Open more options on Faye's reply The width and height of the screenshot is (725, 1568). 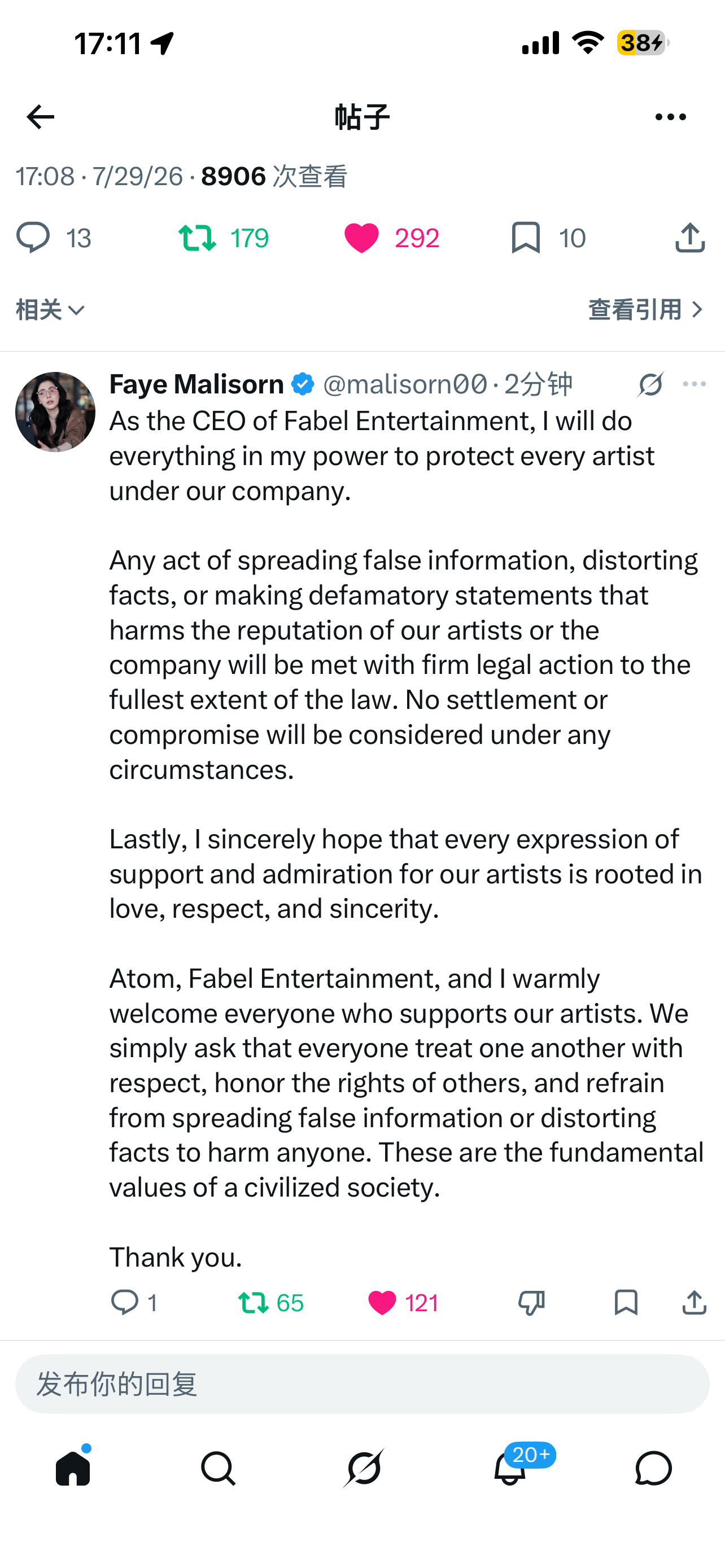(694, 384)
